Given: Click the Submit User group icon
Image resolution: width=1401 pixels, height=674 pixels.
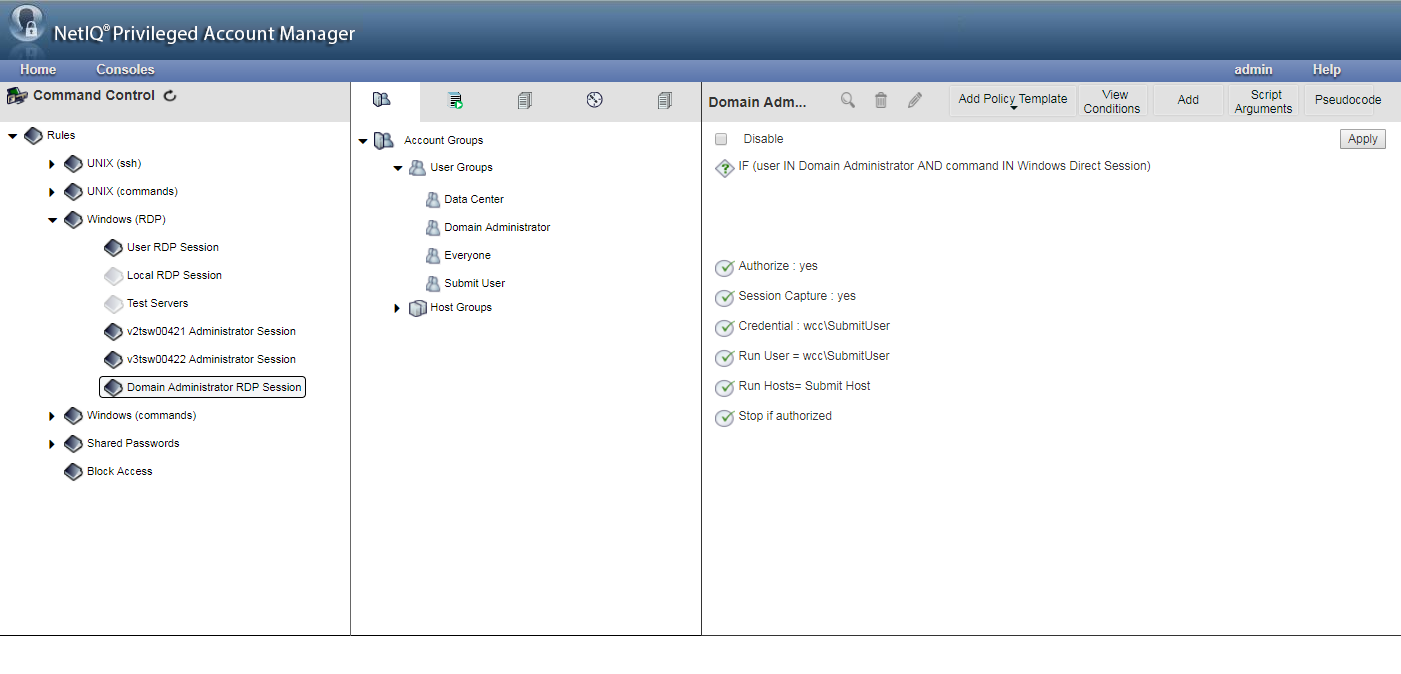Looking at the screenshot, I should coord(433,283).
